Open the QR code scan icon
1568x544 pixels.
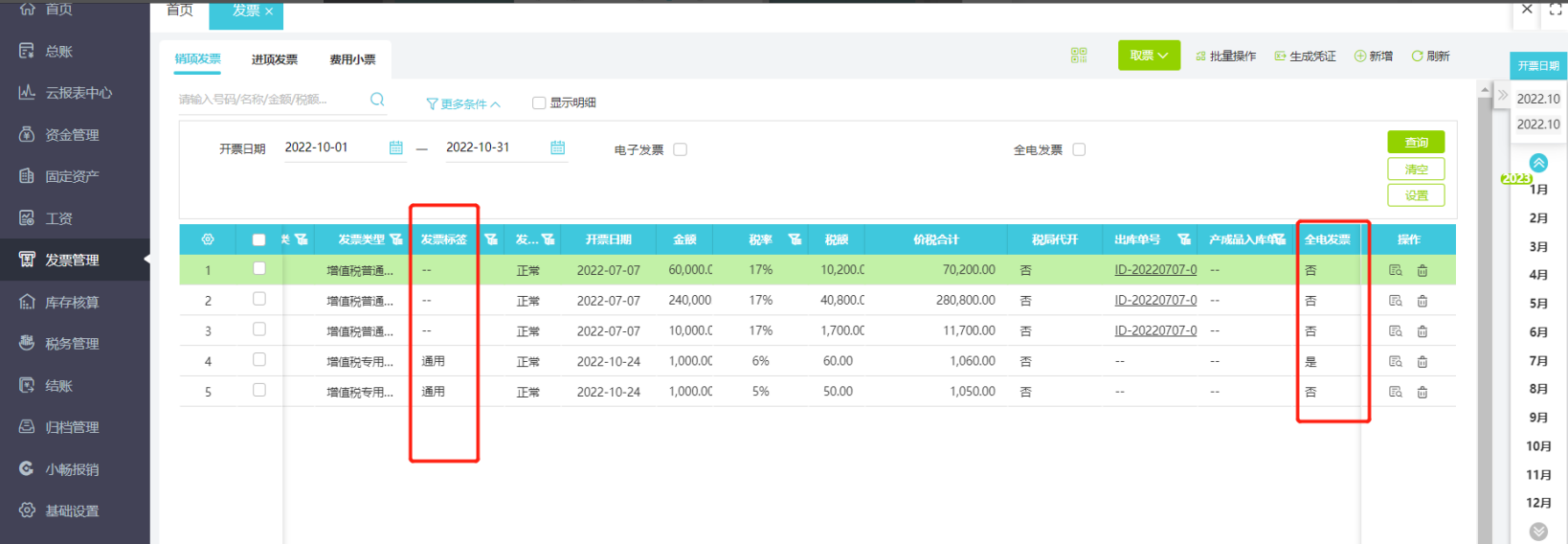click(1079, 56)
